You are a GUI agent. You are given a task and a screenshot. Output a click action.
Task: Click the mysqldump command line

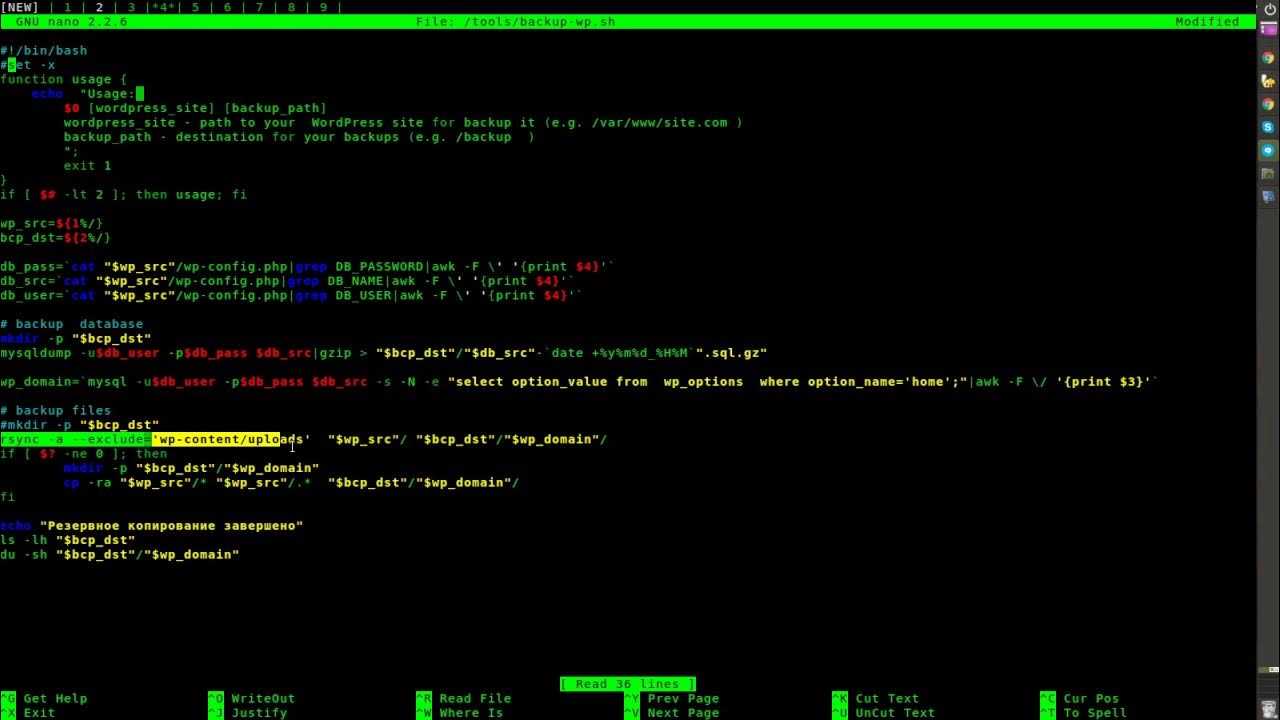384,353
